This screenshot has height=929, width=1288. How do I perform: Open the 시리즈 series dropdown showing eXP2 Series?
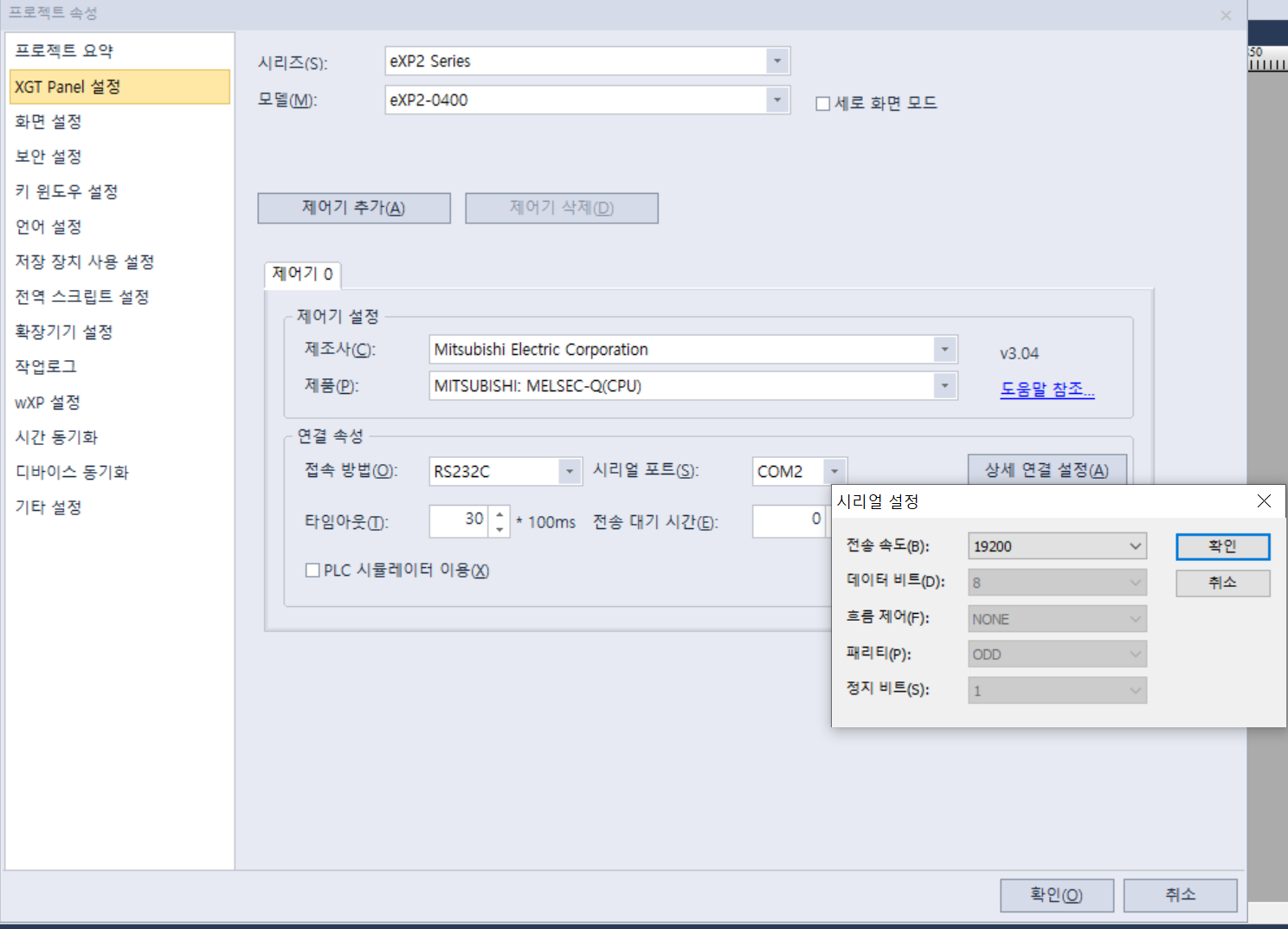point(776,61)
